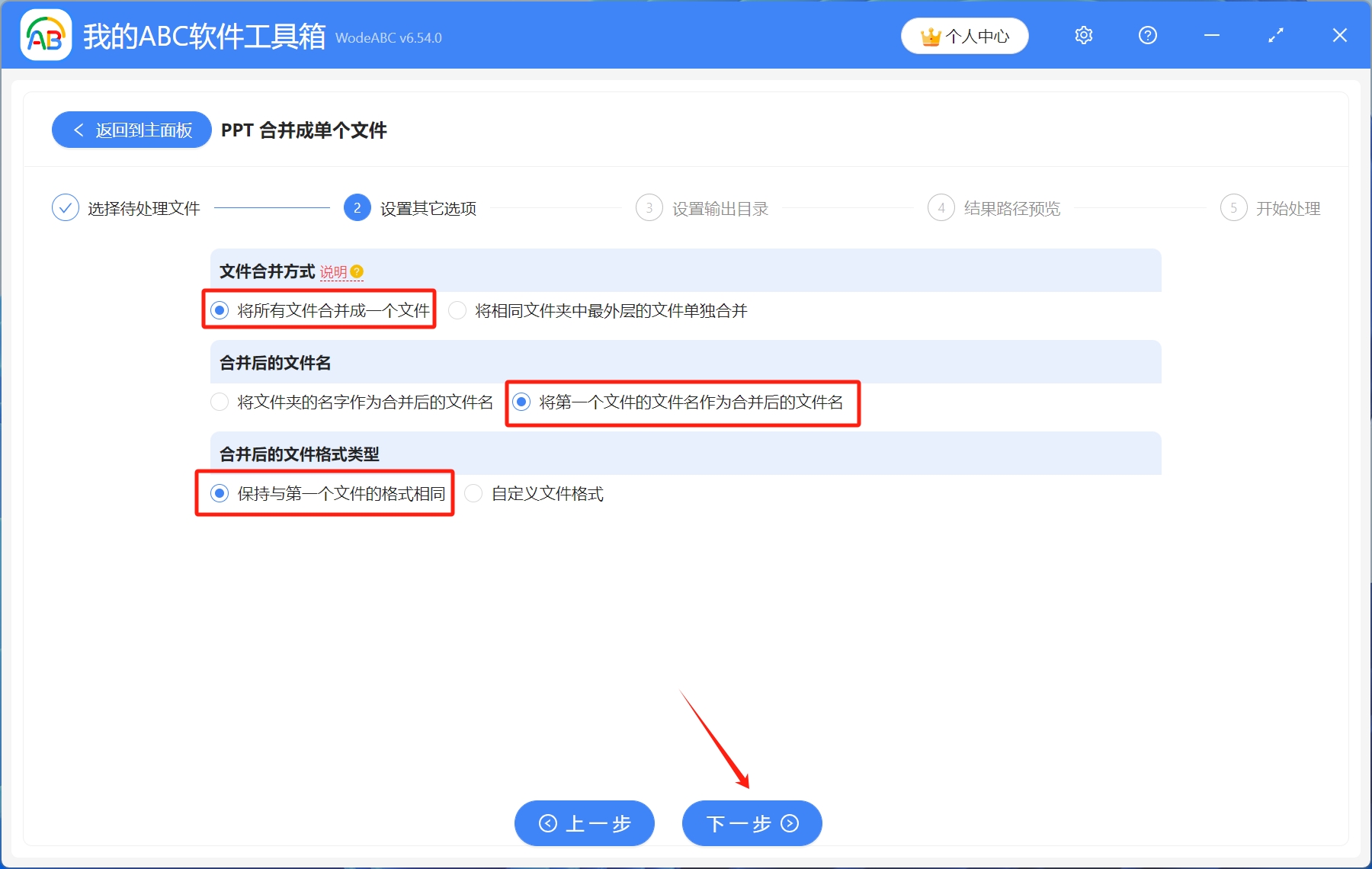The height and width of the screenshot is (869, 1372).
Task: Choose 将相同文件夹中最外层的文件单独合并
Action: coord(457,310)
